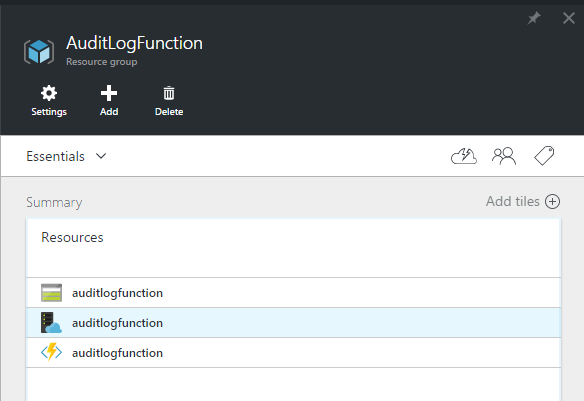Open the users access icon
The height and width of the screenshot is (401, 584).
coord(504,156)
